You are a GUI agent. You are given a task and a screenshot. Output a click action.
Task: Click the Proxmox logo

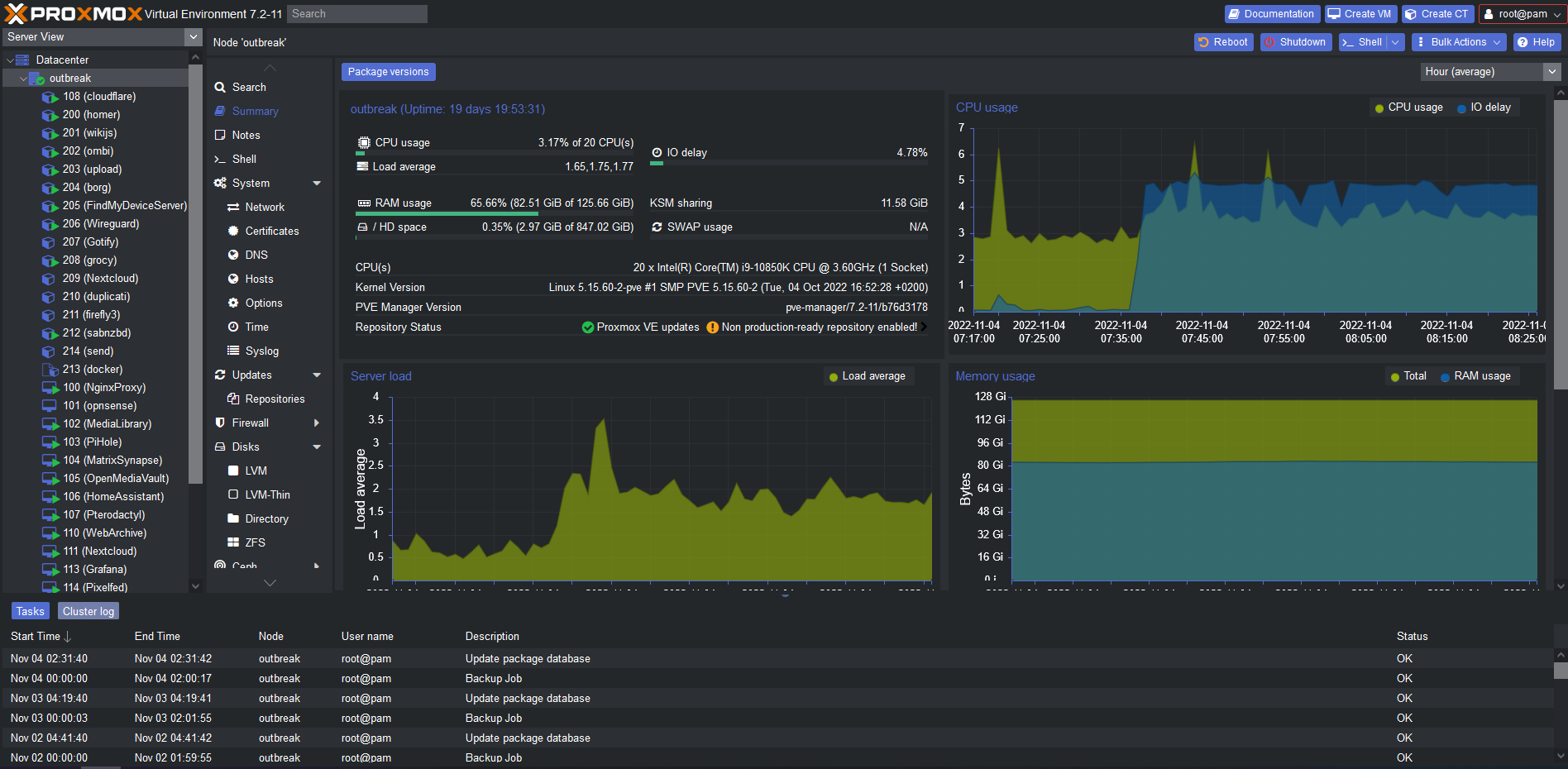74,13
